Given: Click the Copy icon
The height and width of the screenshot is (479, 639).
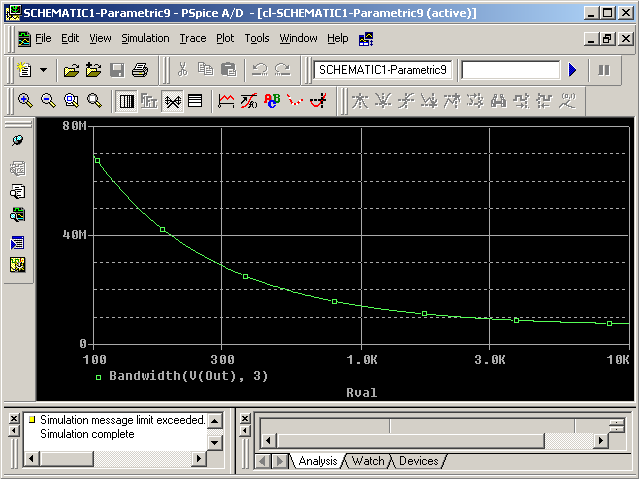Looking at the screenshot, I should [205, 70].
